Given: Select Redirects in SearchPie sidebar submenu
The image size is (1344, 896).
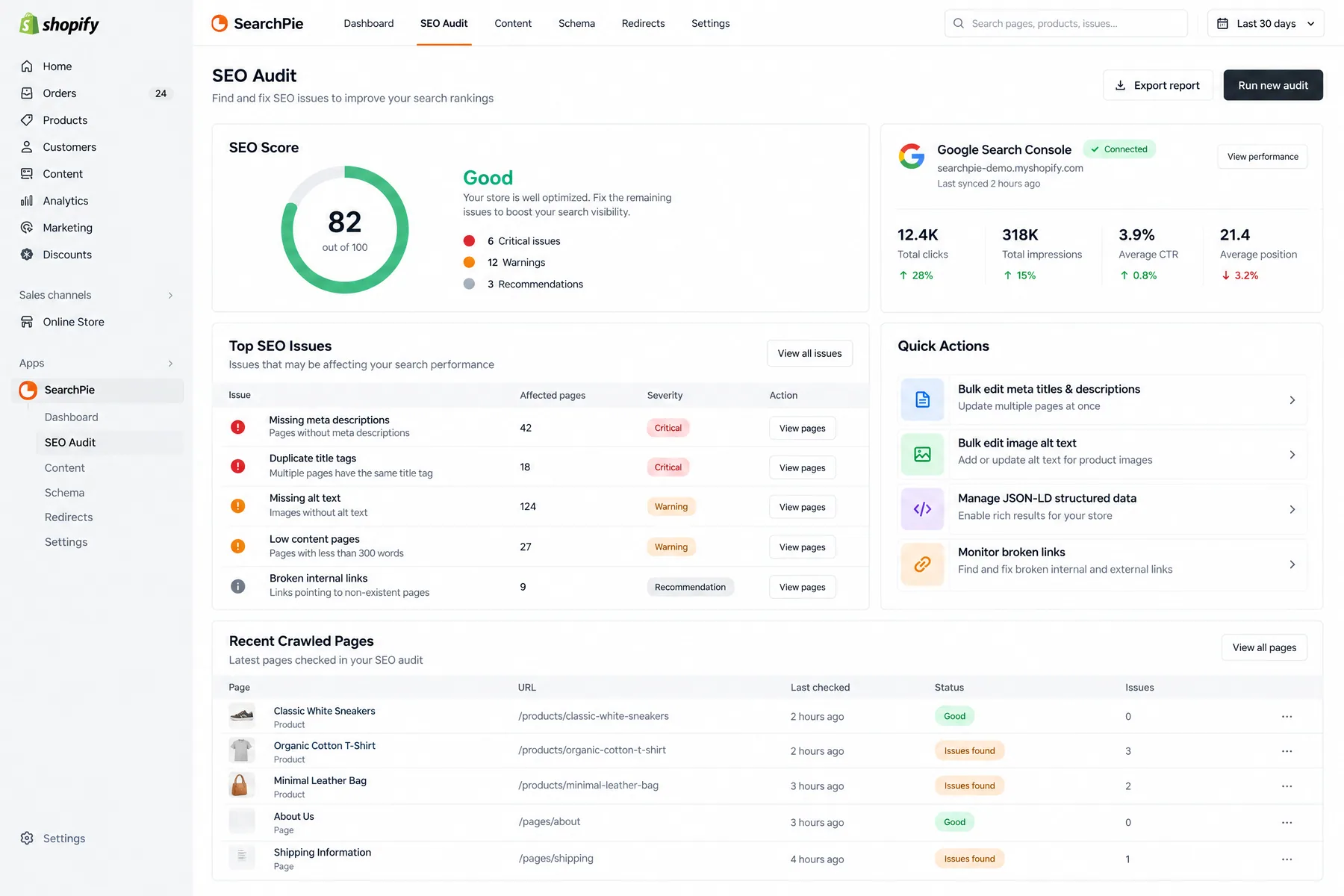Looking at the screenshot, I should [69, 517].
